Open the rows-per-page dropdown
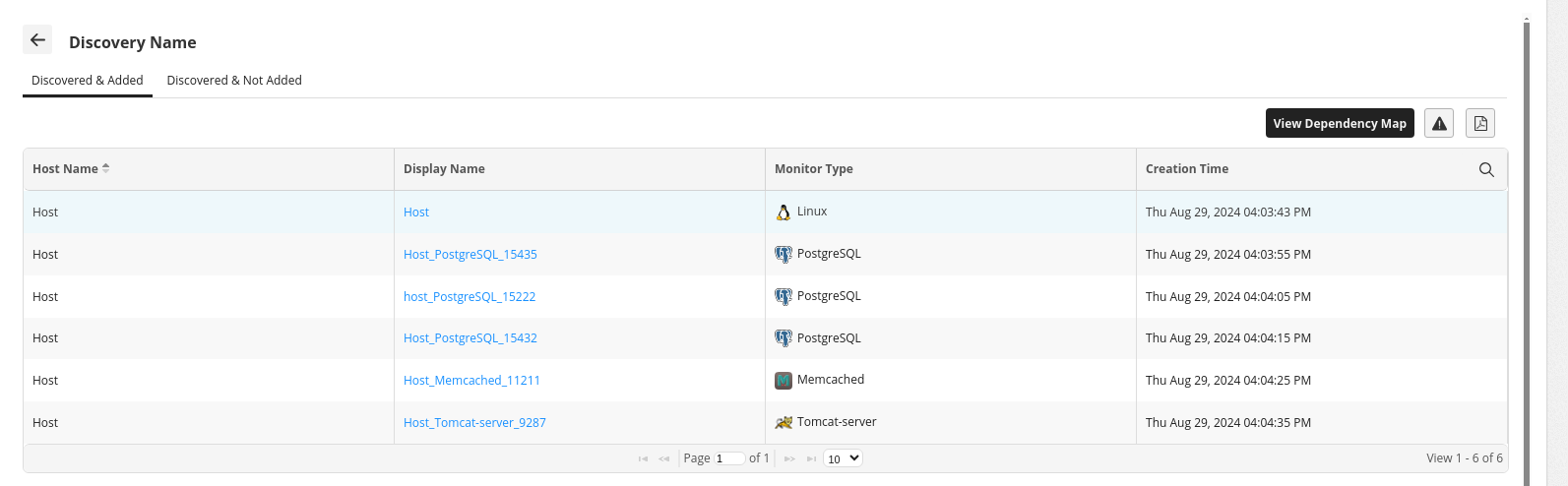Viewport: 1568px width, 486px height. (843, 458)
